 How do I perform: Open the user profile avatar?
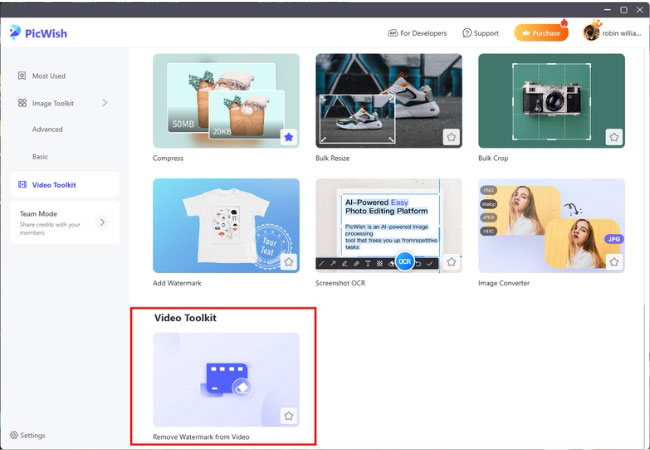coord(591,33)
